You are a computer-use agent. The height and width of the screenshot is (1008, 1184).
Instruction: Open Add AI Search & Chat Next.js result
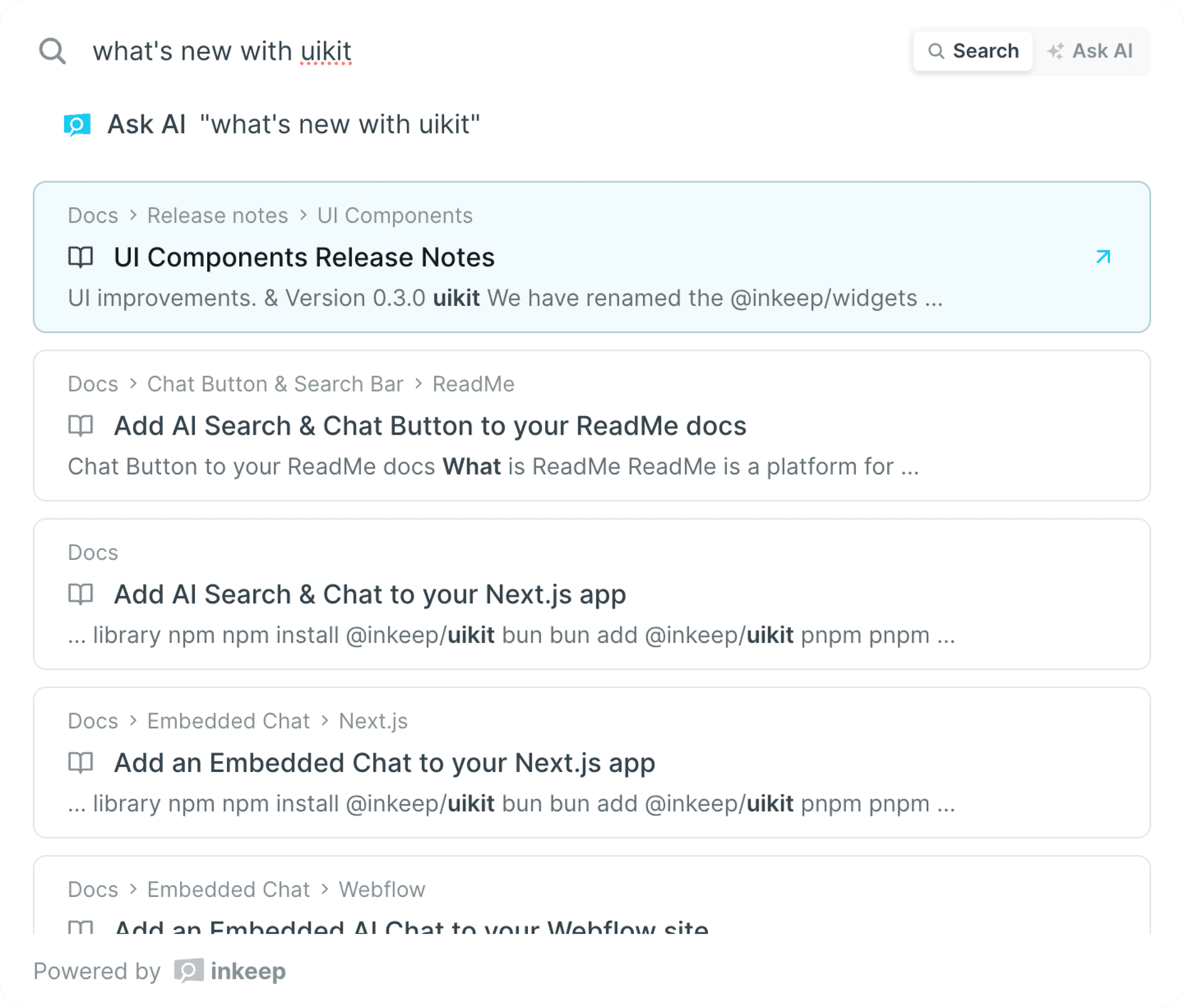click(370, 595)
